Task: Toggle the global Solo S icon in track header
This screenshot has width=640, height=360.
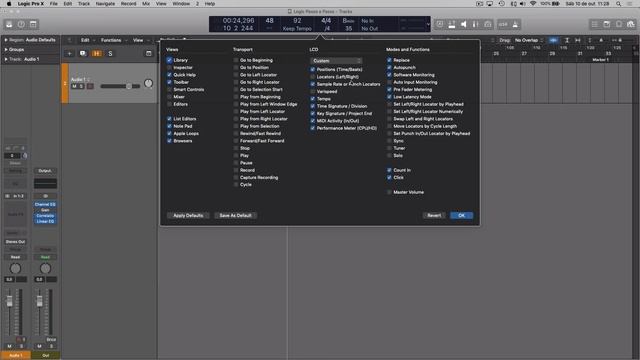Action: (110, 53)
